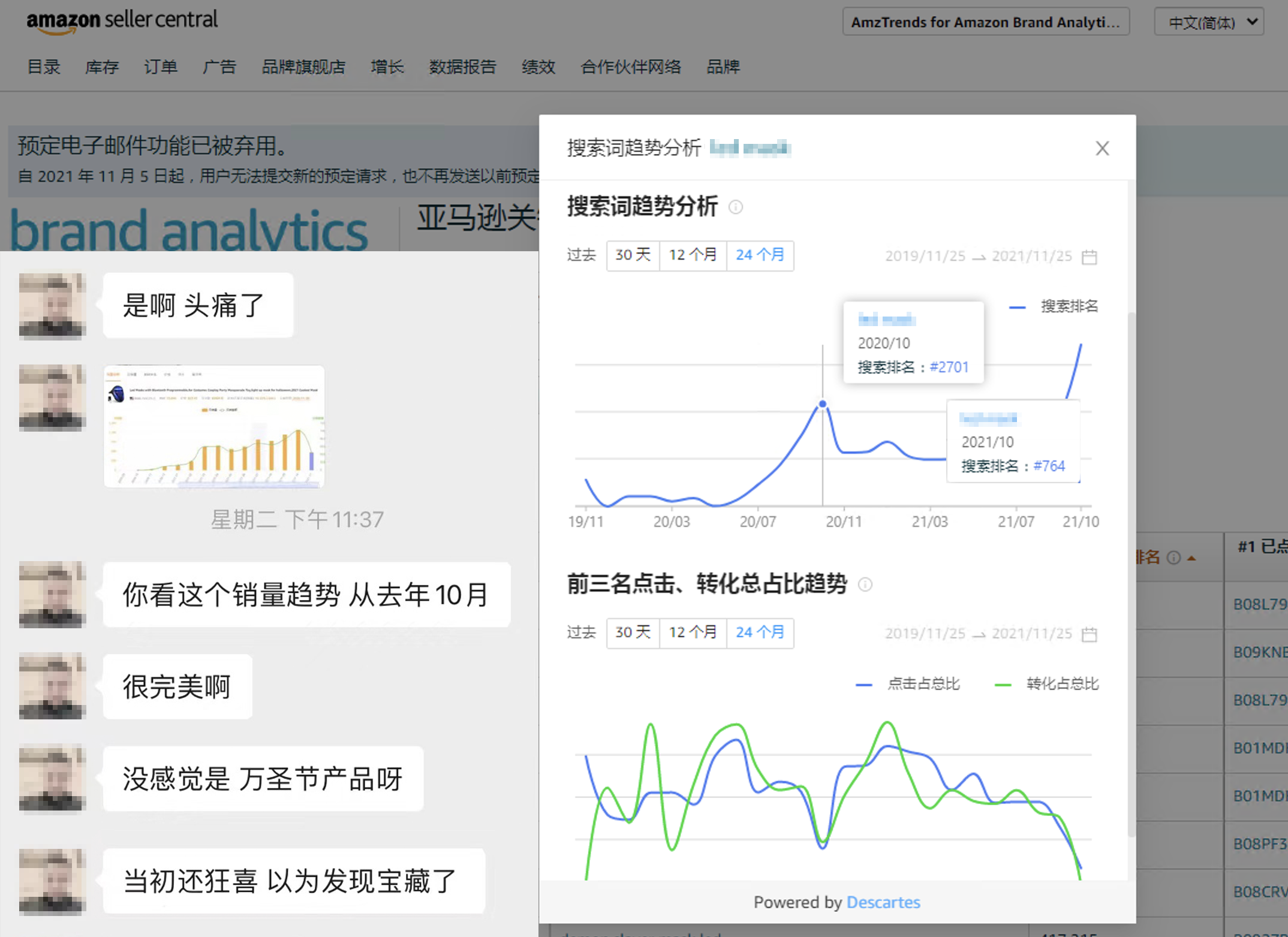1288x937 pixels.
Task: Open calendar icon for search trend date range
Action: [1089, 257]
